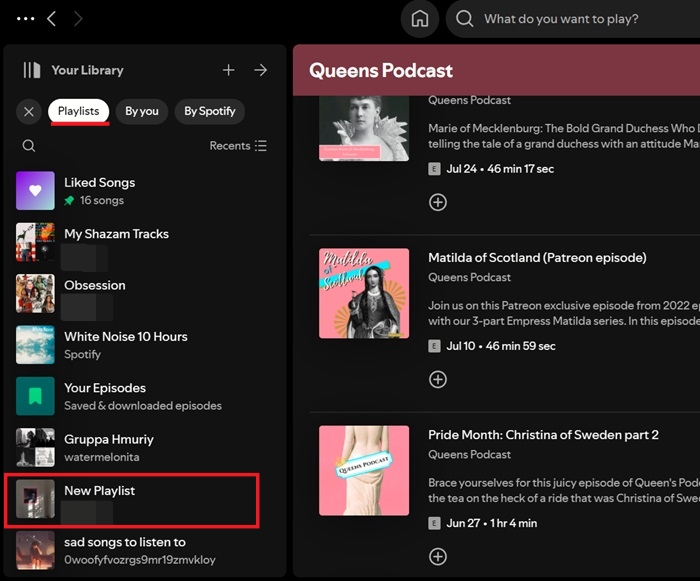Clear filters with the X button
700x581 pixels.
pyautogui.click(x=29, y=111)
